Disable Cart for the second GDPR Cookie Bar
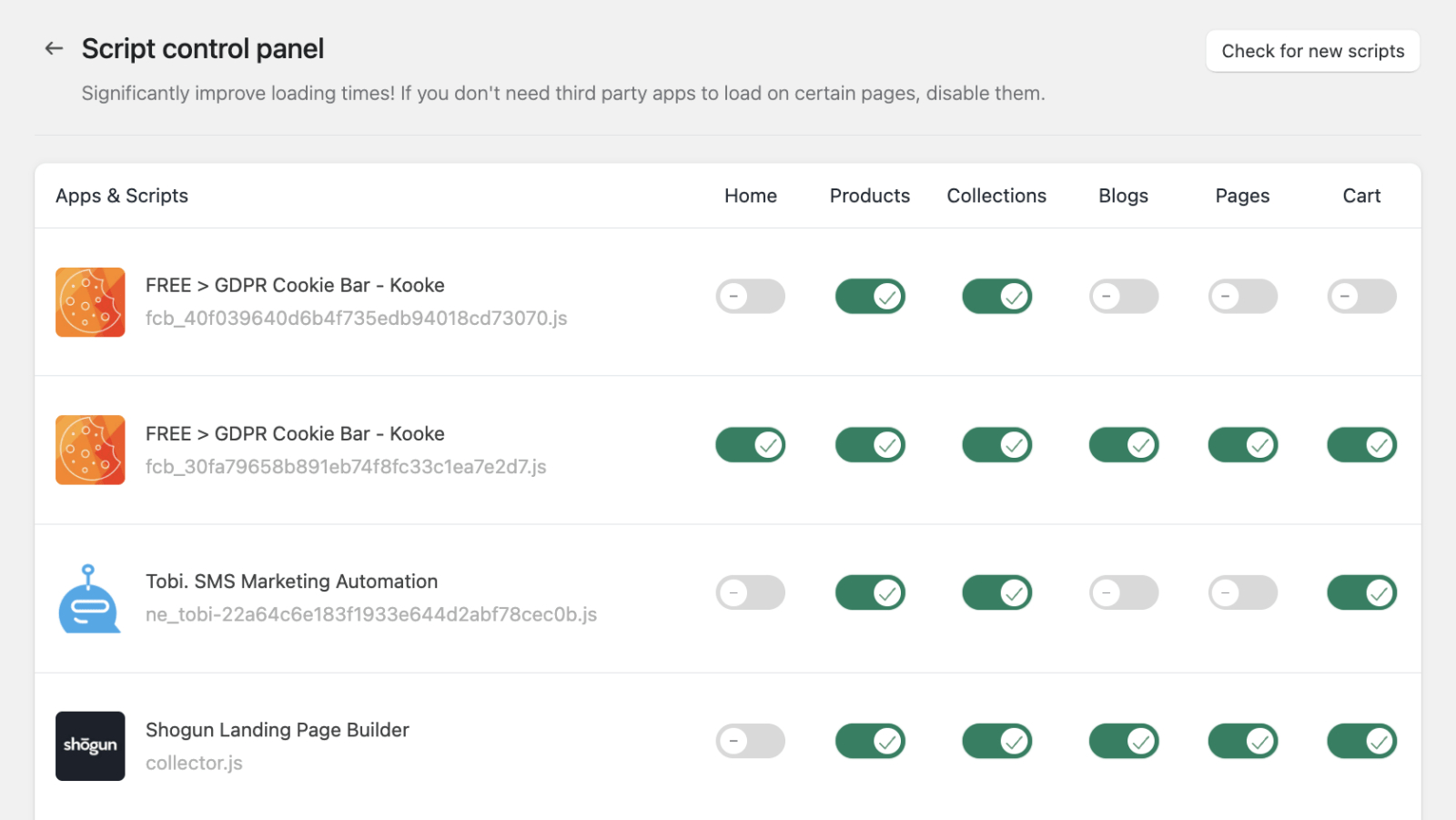The height and width of the screenshot is (820, 1456). (x=1361, y=444)
